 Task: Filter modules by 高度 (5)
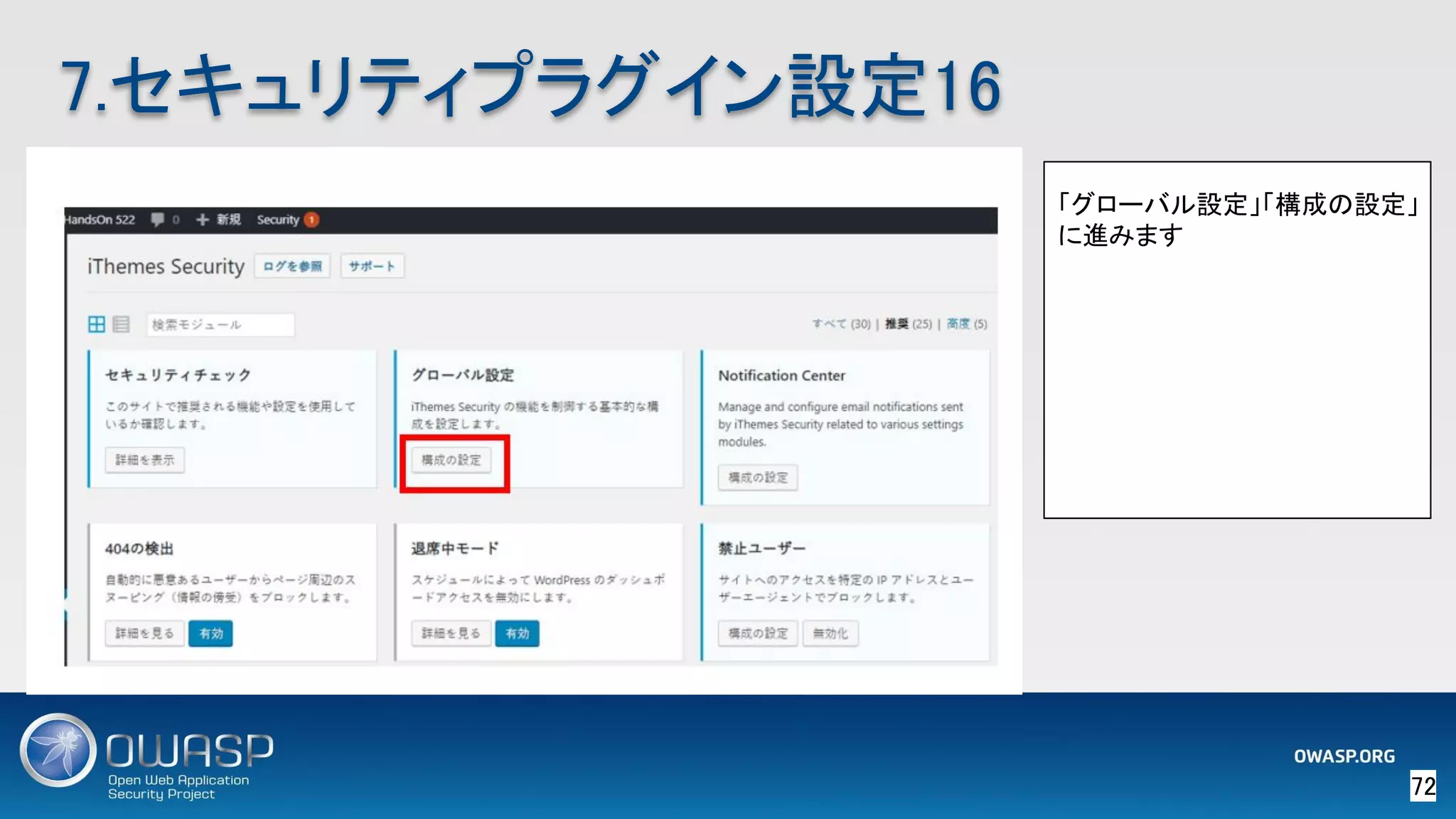[x=967, y=323]
